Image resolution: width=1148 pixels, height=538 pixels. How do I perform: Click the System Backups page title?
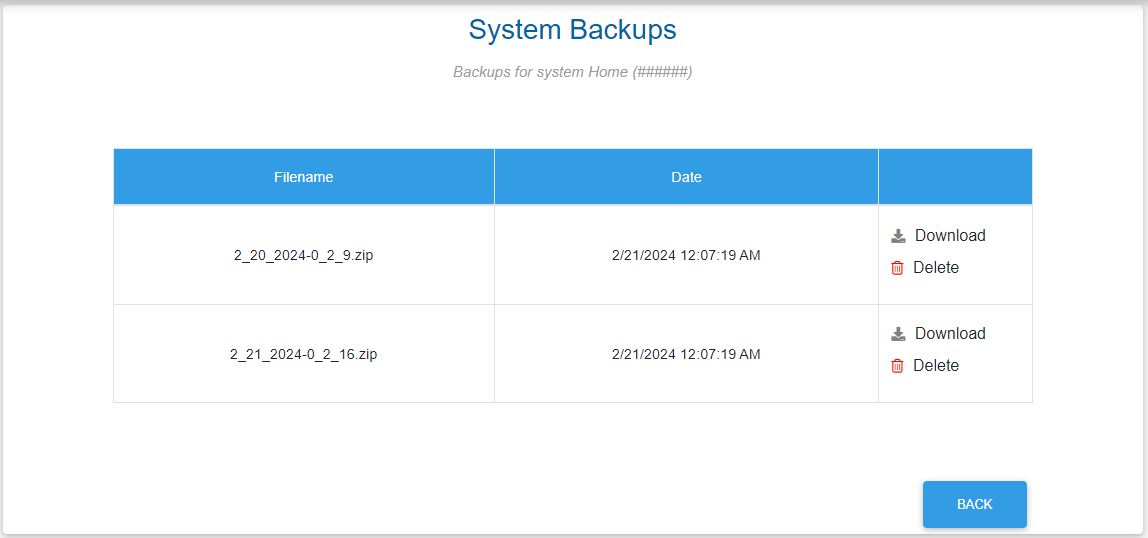pos(572,30)
